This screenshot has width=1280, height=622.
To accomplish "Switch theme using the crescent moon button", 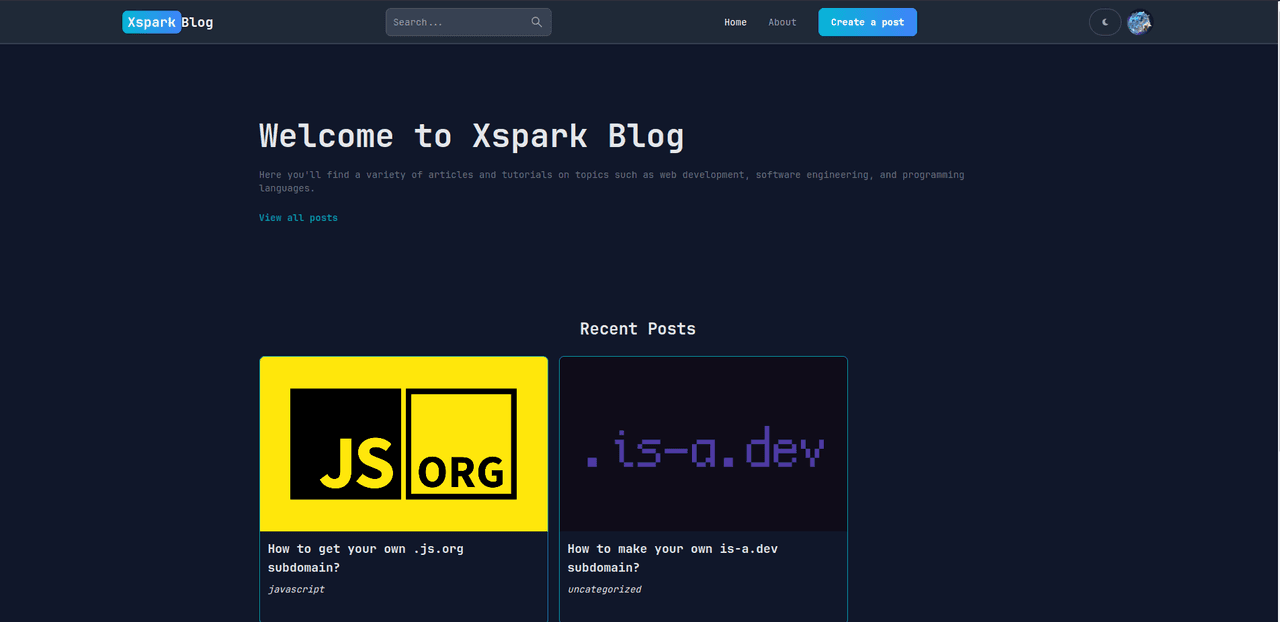I will pyautogui.click(x=1104, y=21).
